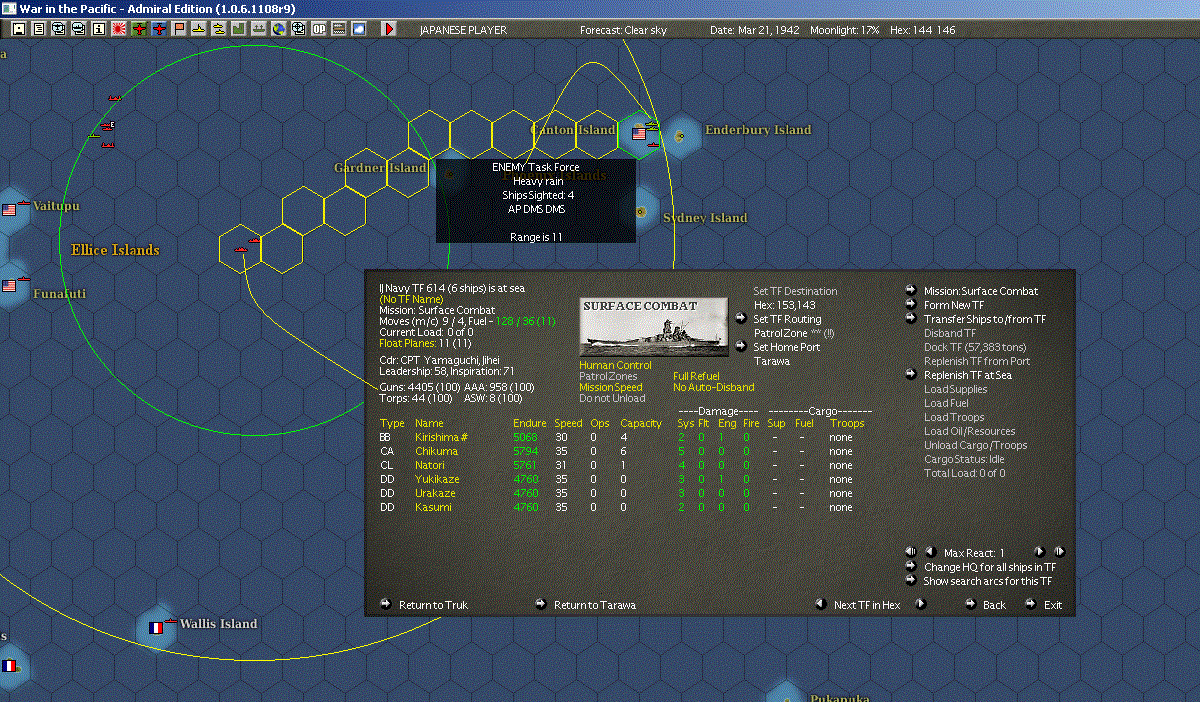Click the Float Planes: 11 (11) text

point(426,343)
